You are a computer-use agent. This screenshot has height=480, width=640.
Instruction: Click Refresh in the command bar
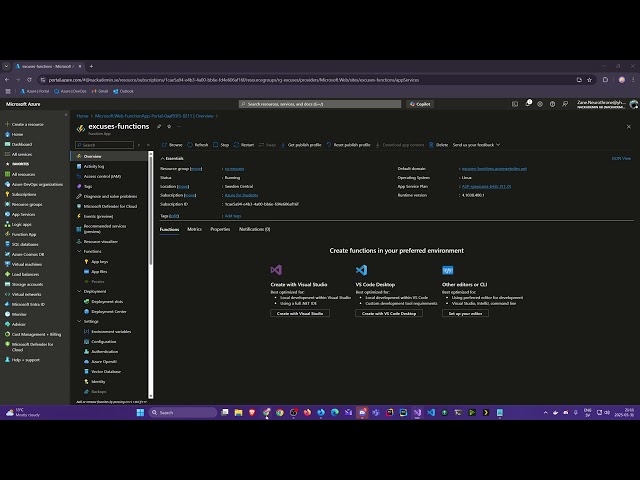(x=198, y=145)
